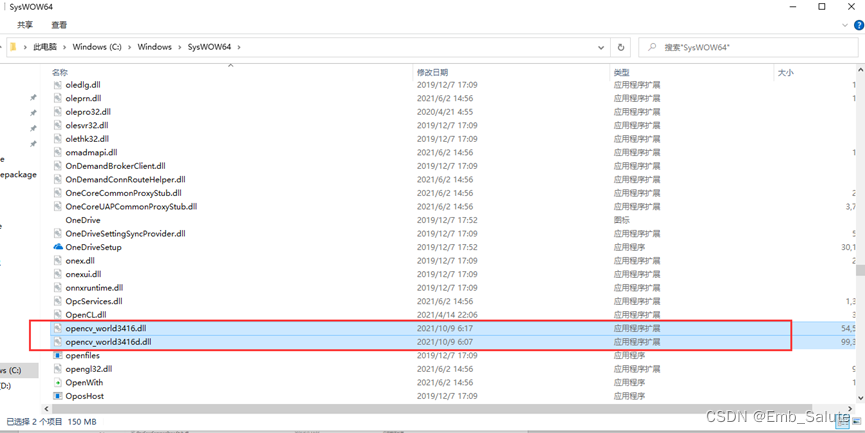865x433 pixels.
Task: Click the onexui.dll file icon
Action: click(58, 274)
